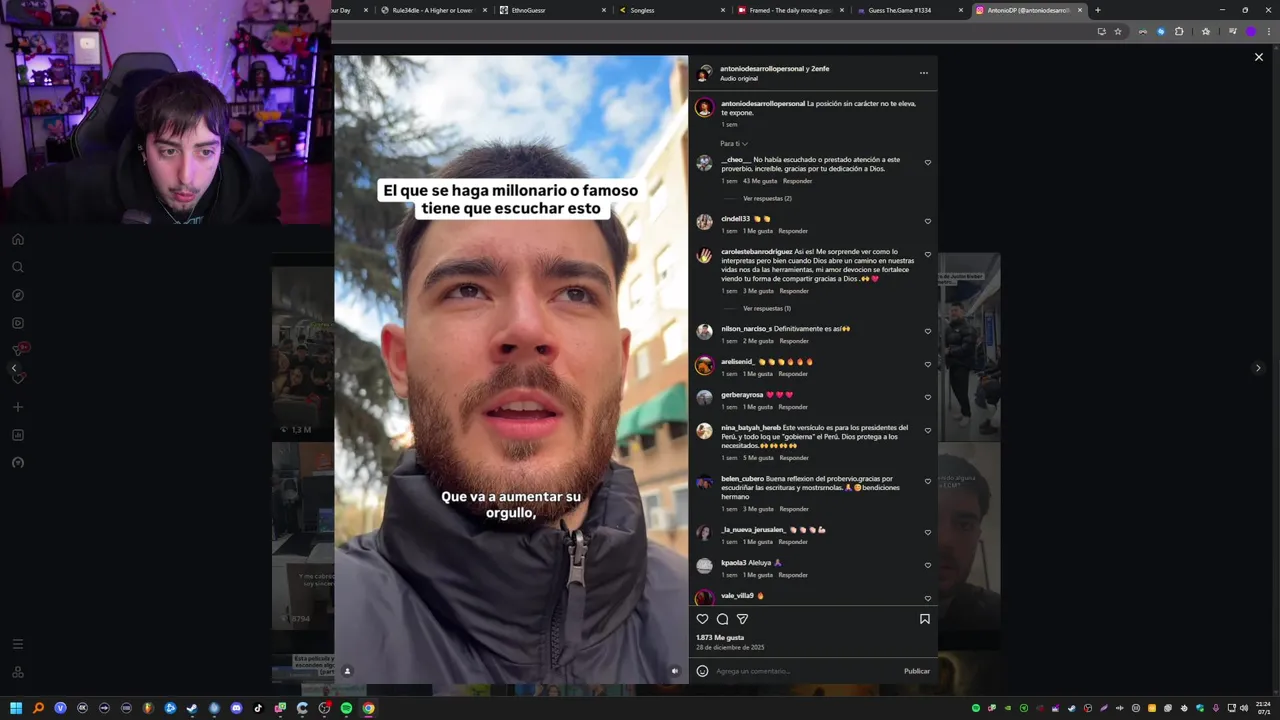This screenshot has width=1280, height=720.
Task: Open the antoniodesarrollopersonal profile link in header
Action: pyautogui.click(x=762, y=69)
